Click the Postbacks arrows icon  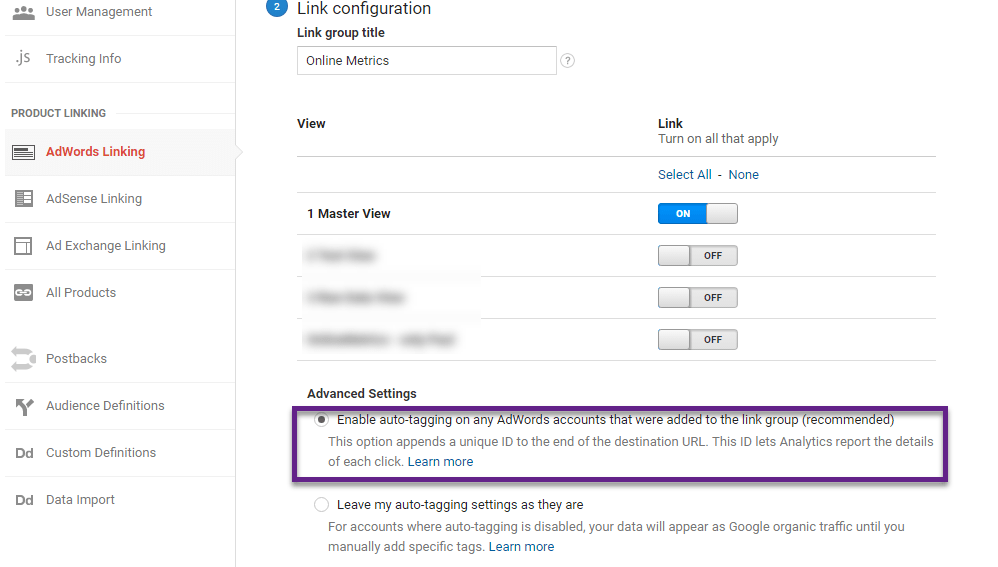click(24, 359)
